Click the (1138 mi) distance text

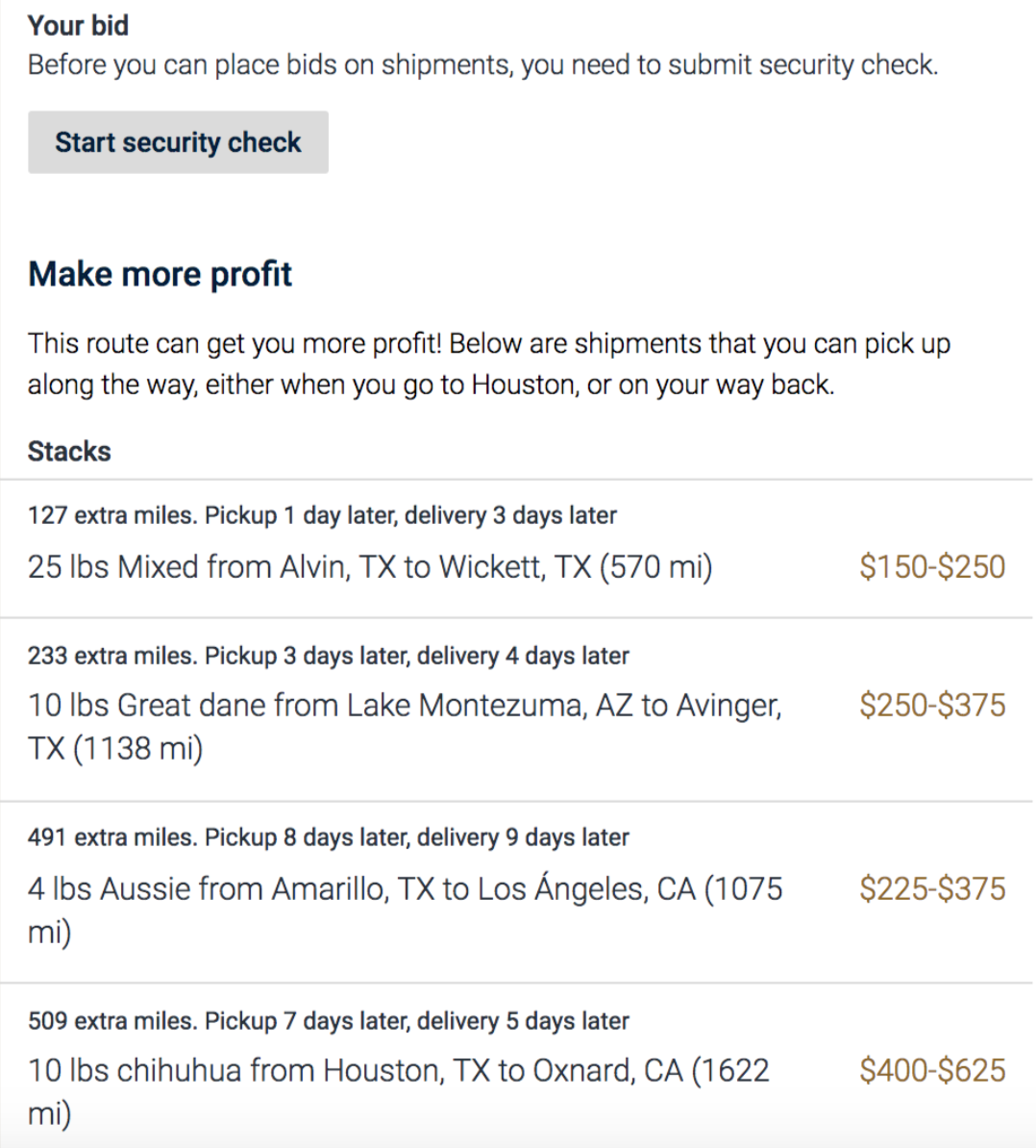coord(137,748)
